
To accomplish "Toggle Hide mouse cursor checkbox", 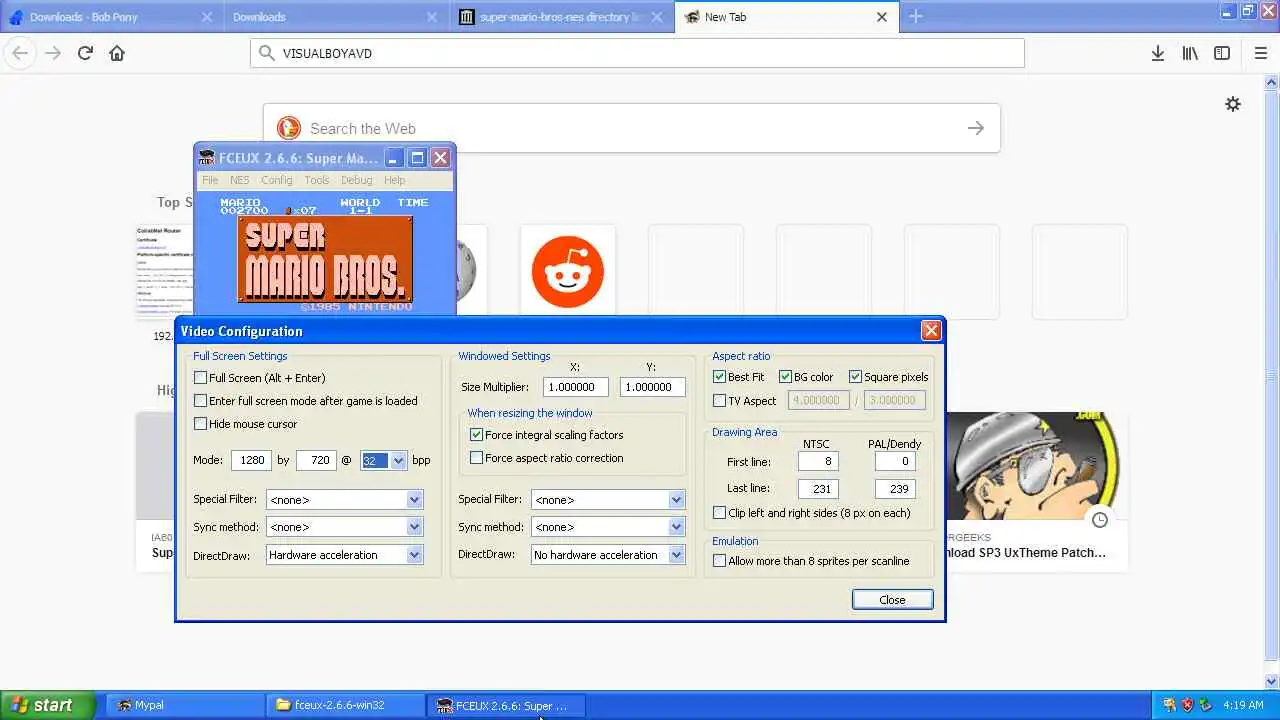I will [201, 424].
